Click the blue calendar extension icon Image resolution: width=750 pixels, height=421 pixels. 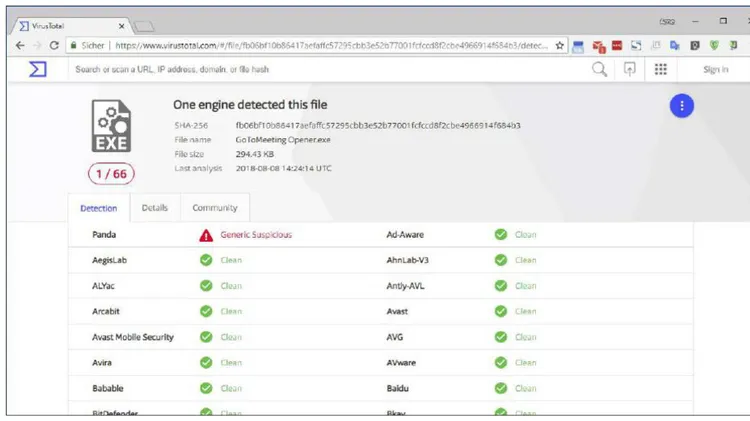[578, 46]
